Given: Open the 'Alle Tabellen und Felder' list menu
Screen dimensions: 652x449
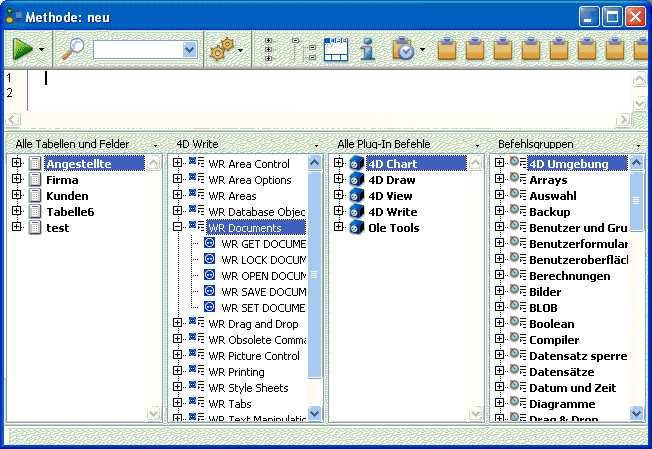Looking at the screenshot, I should tap(155, 145).
